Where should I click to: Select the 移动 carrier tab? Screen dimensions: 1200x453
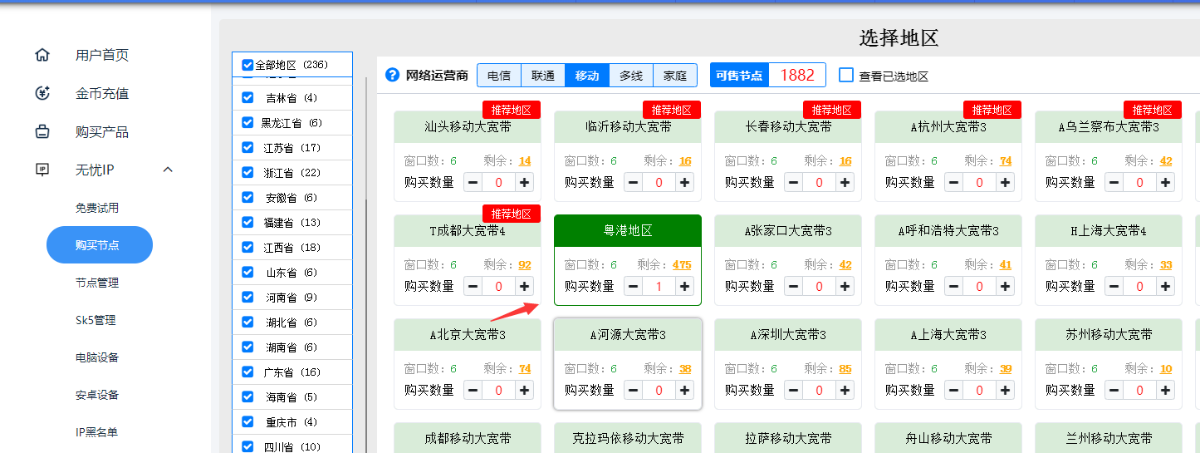[587, 75]
